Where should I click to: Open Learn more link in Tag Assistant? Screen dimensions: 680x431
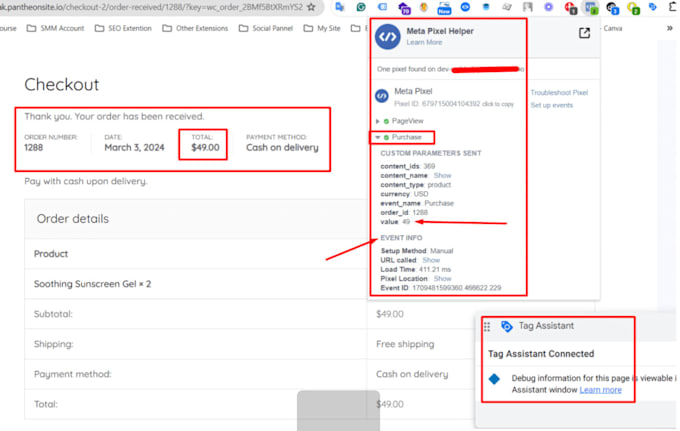point(600,390)
